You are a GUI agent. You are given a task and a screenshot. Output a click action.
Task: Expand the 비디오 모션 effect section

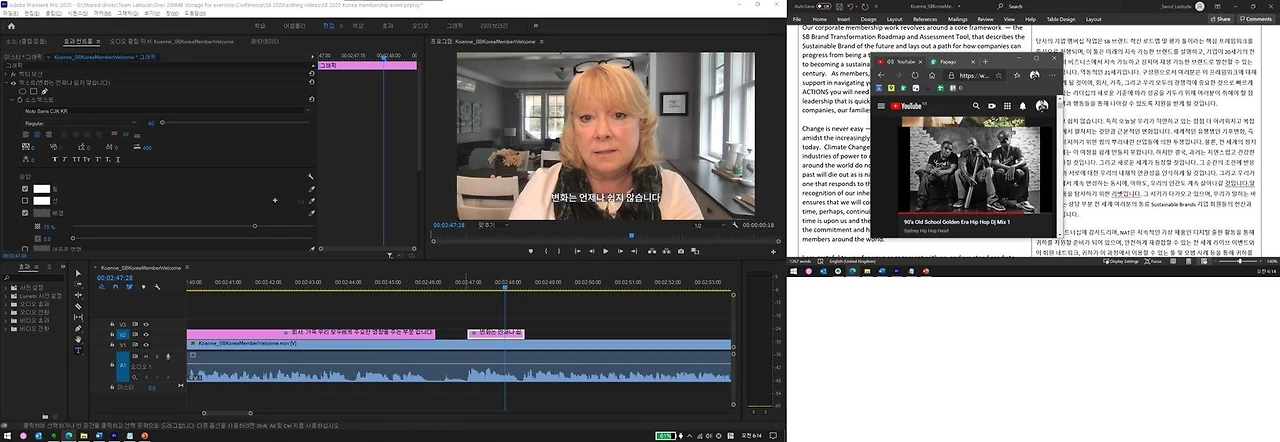(x=5, y=74)
